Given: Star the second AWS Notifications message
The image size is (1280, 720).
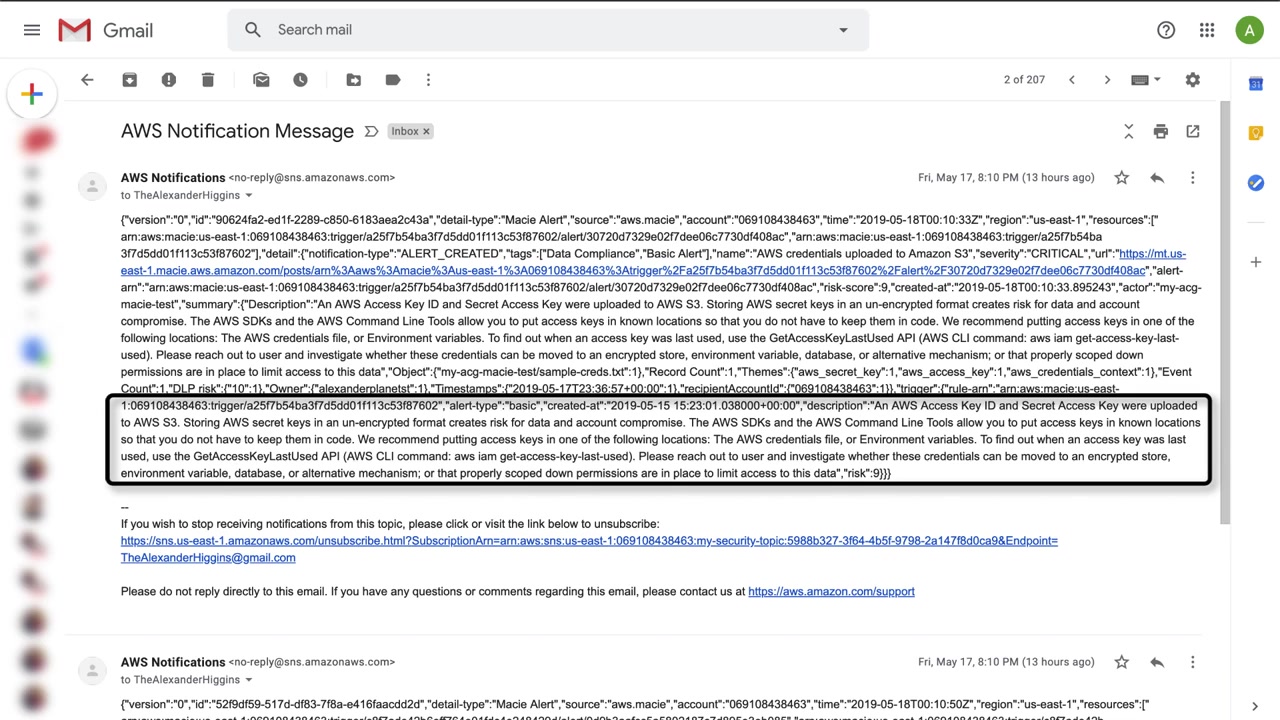Looking at the screenshot, I should point(1121,662).
